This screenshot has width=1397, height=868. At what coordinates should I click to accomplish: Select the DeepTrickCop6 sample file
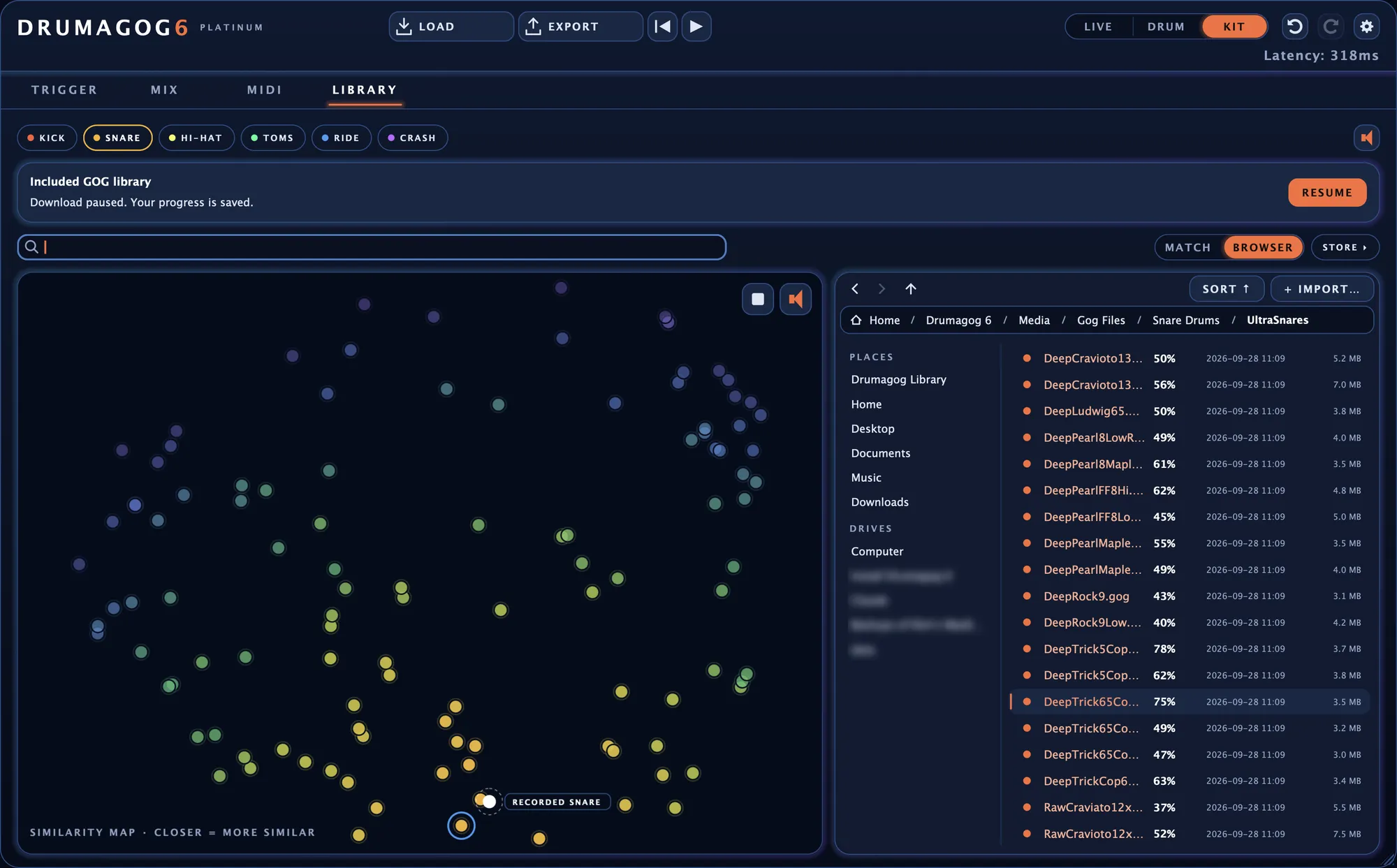1190,781
